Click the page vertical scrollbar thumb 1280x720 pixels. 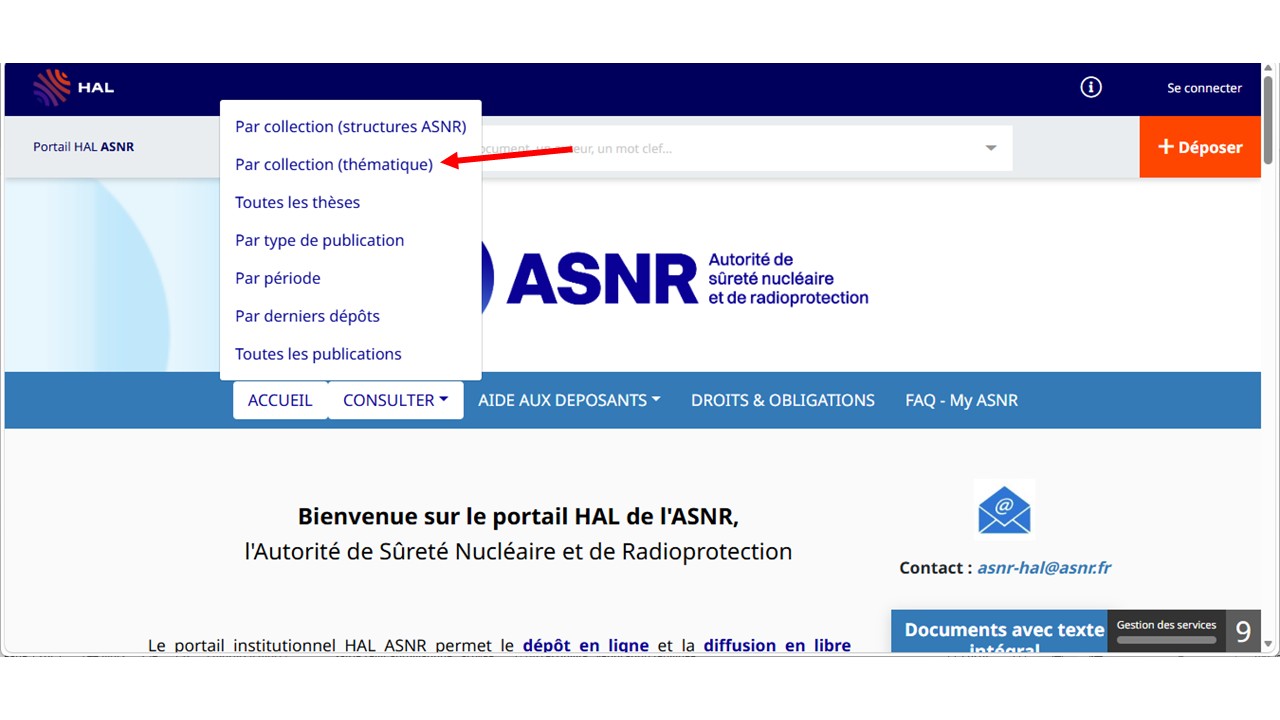pyautogui.click(x=1268, y=122)
